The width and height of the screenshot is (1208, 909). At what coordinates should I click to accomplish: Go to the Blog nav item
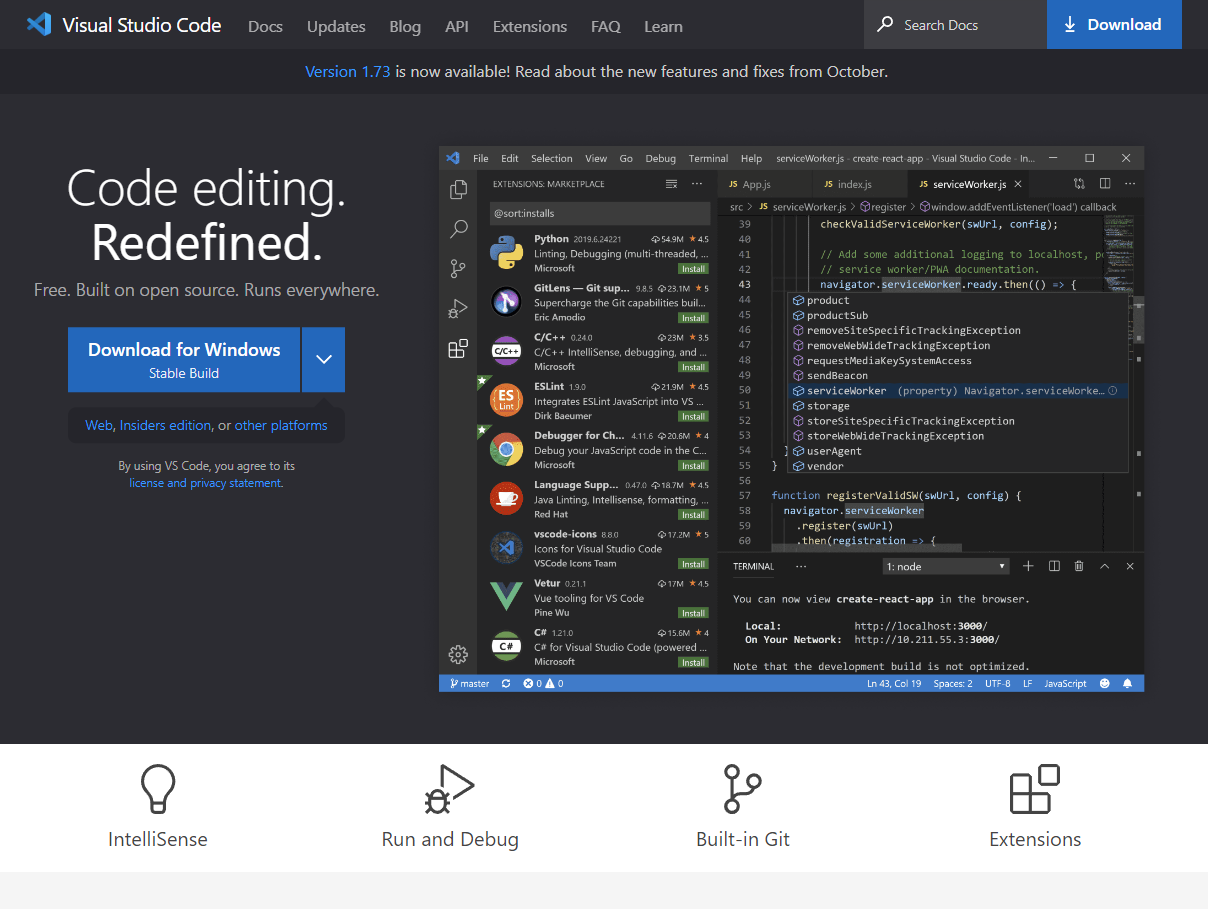[405, 26]
